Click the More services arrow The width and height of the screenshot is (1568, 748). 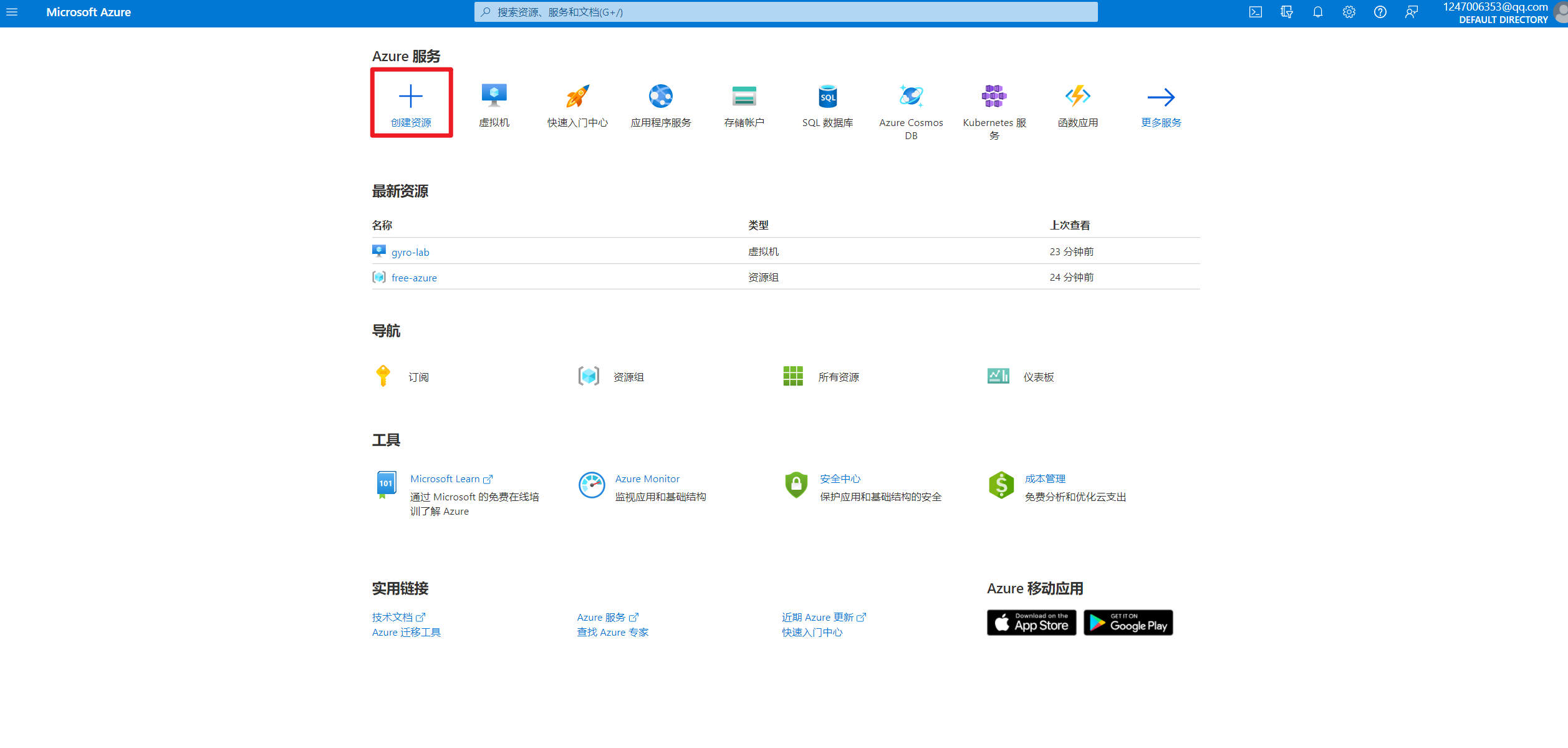[x=1161, y=97]
